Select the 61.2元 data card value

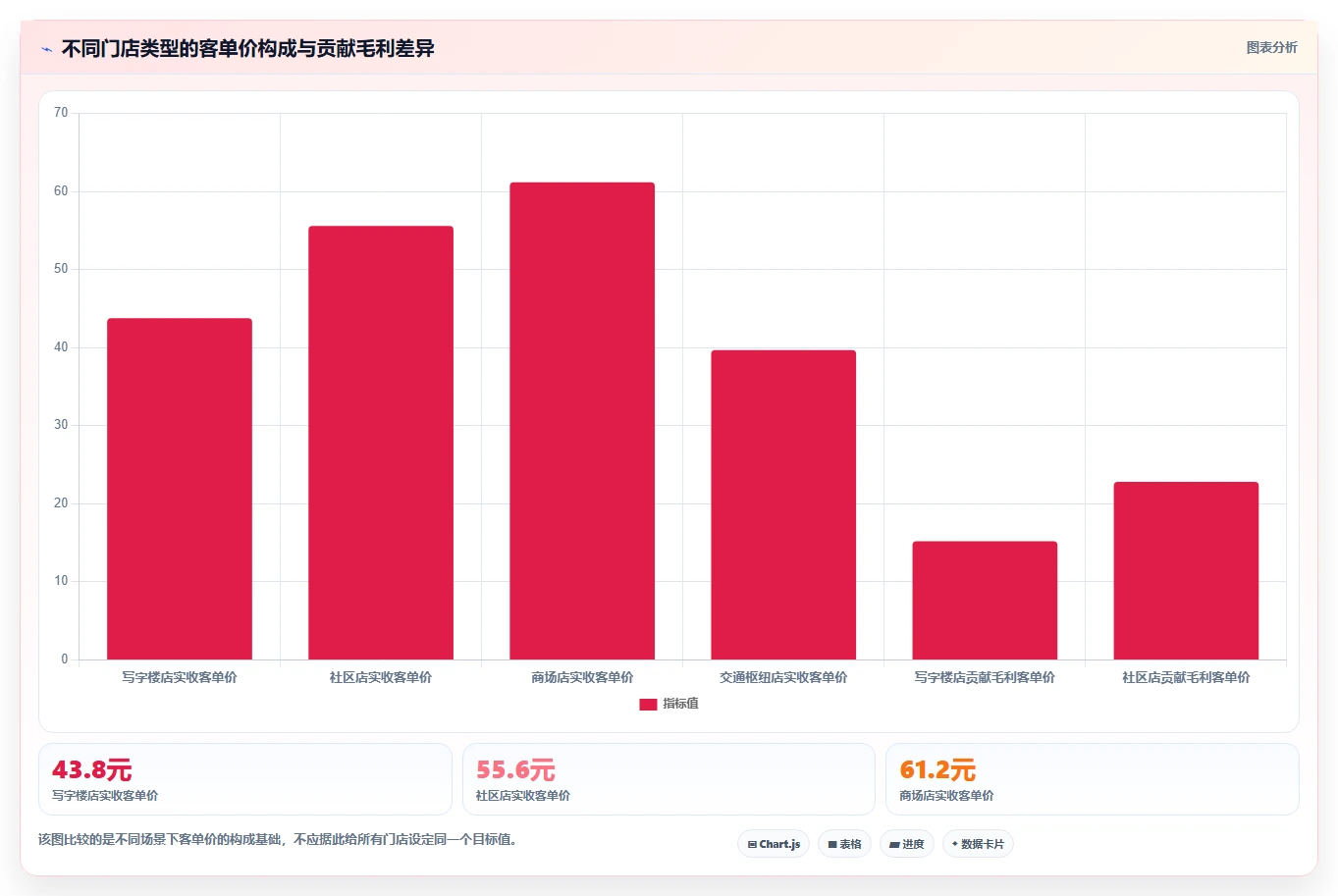[937, 769]
